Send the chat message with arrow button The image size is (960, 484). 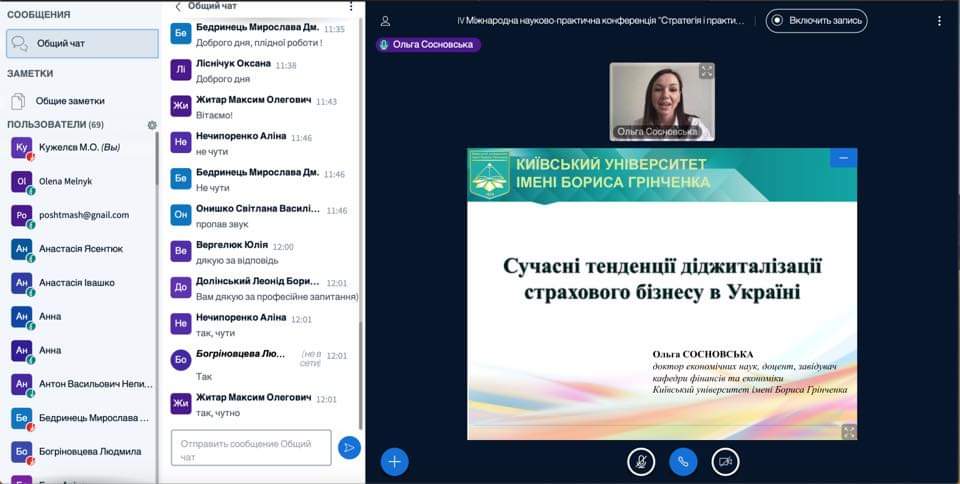click(349, 448)
